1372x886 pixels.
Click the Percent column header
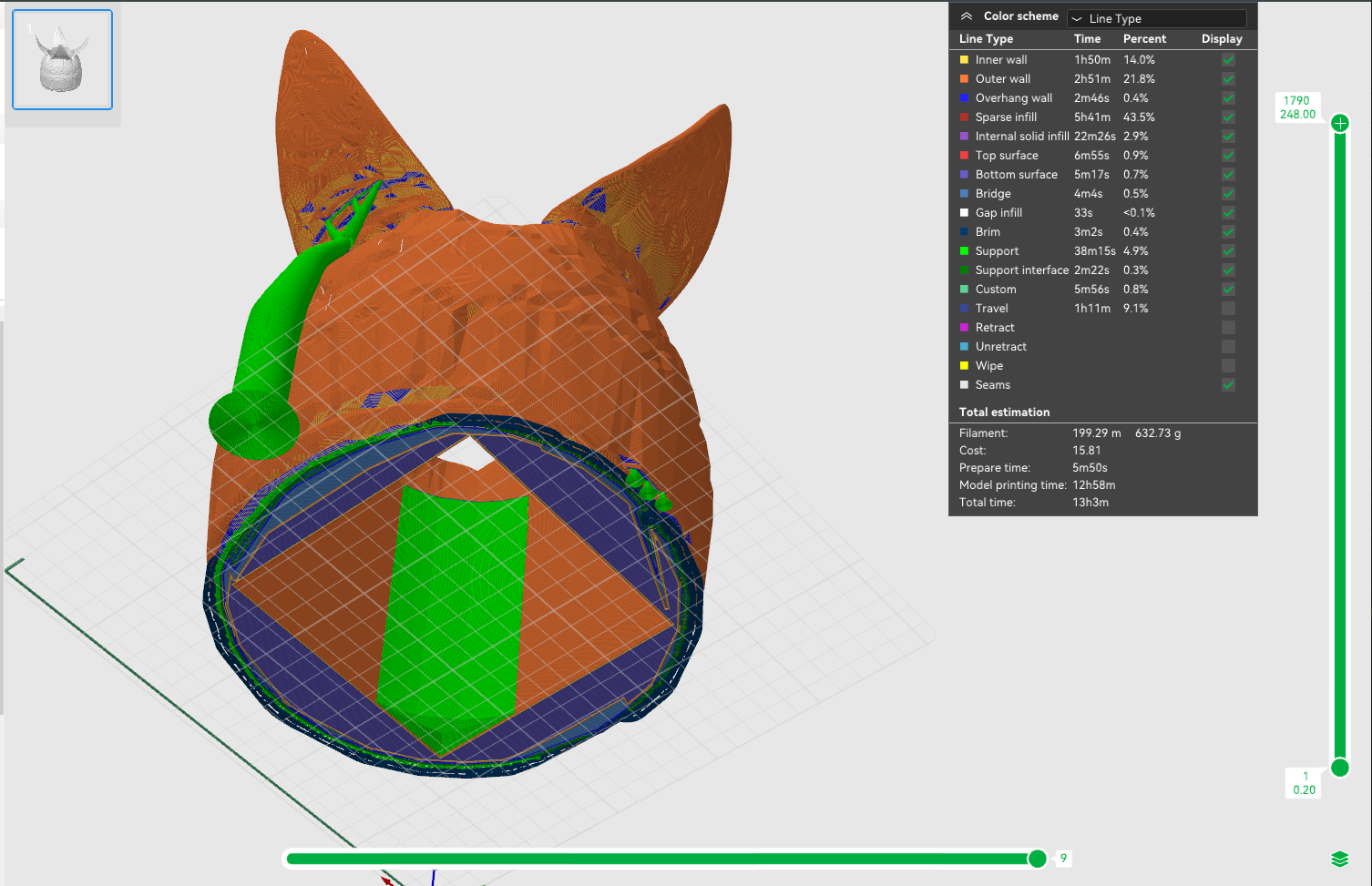pos(1144,39)
